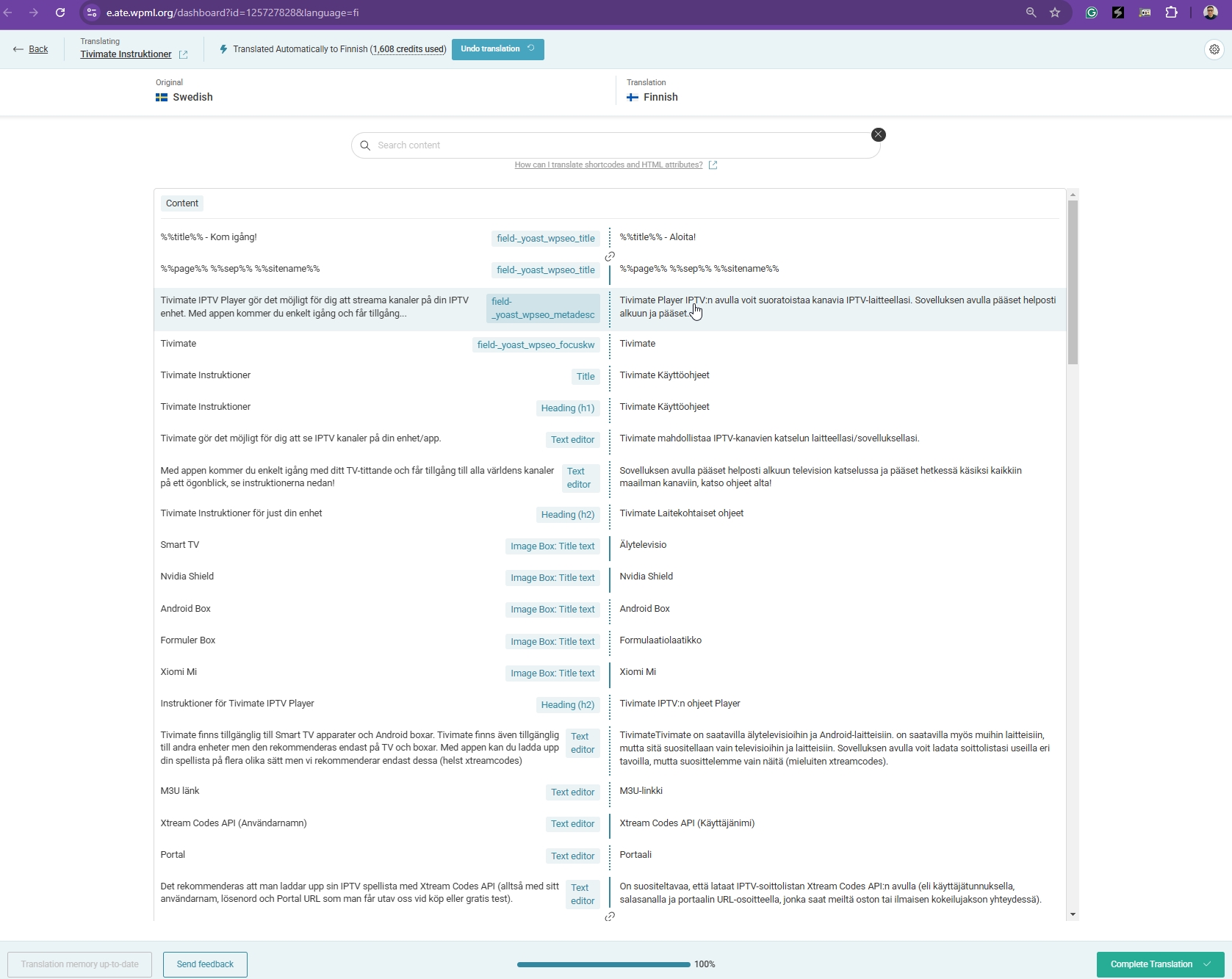Image resolution: width=1232 pixels, height=979 pixels.
Task: Click scrollbar up arrow of content list
Action: point(1073,195)
